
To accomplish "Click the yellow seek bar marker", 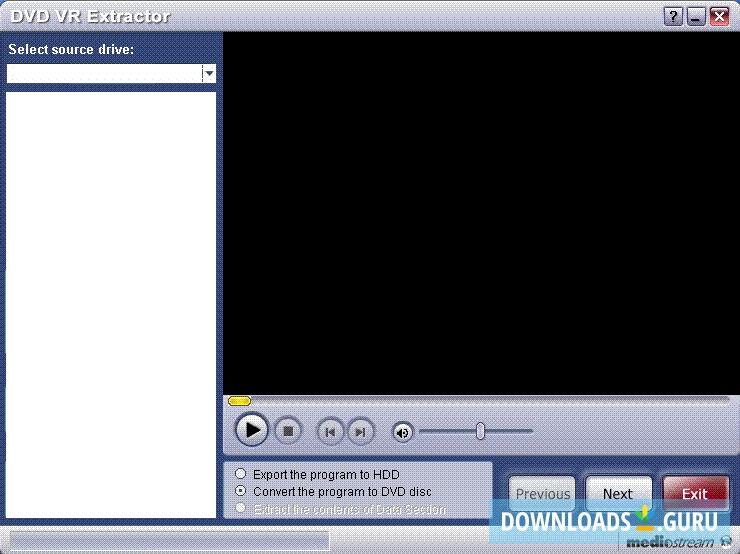I will point(239,401).
